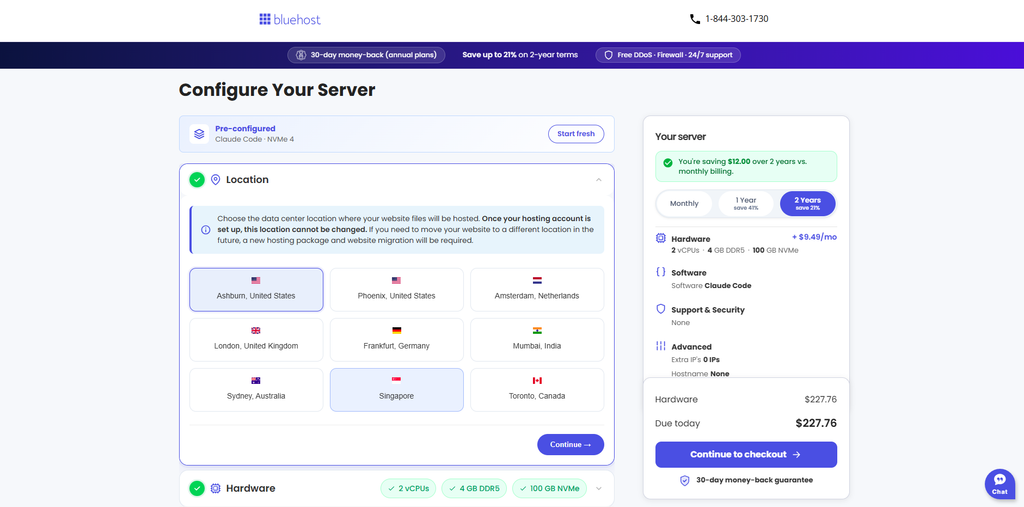Select Frankfurt, Germany location

click(x=396, y=340)
